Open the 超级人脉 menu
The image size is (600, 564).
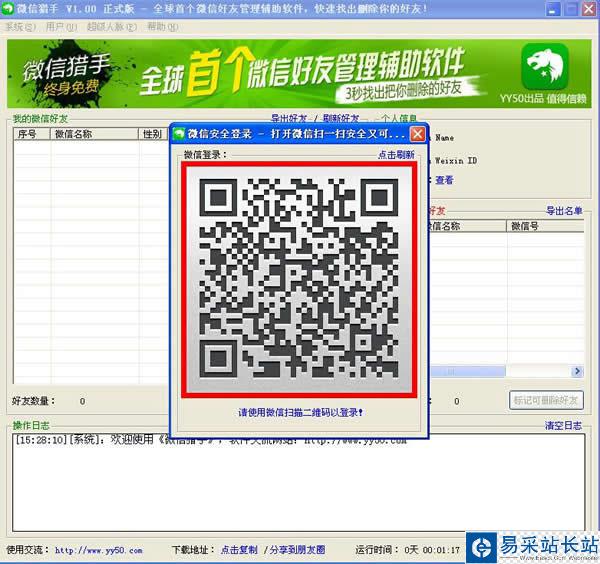(x=111, y=27)
